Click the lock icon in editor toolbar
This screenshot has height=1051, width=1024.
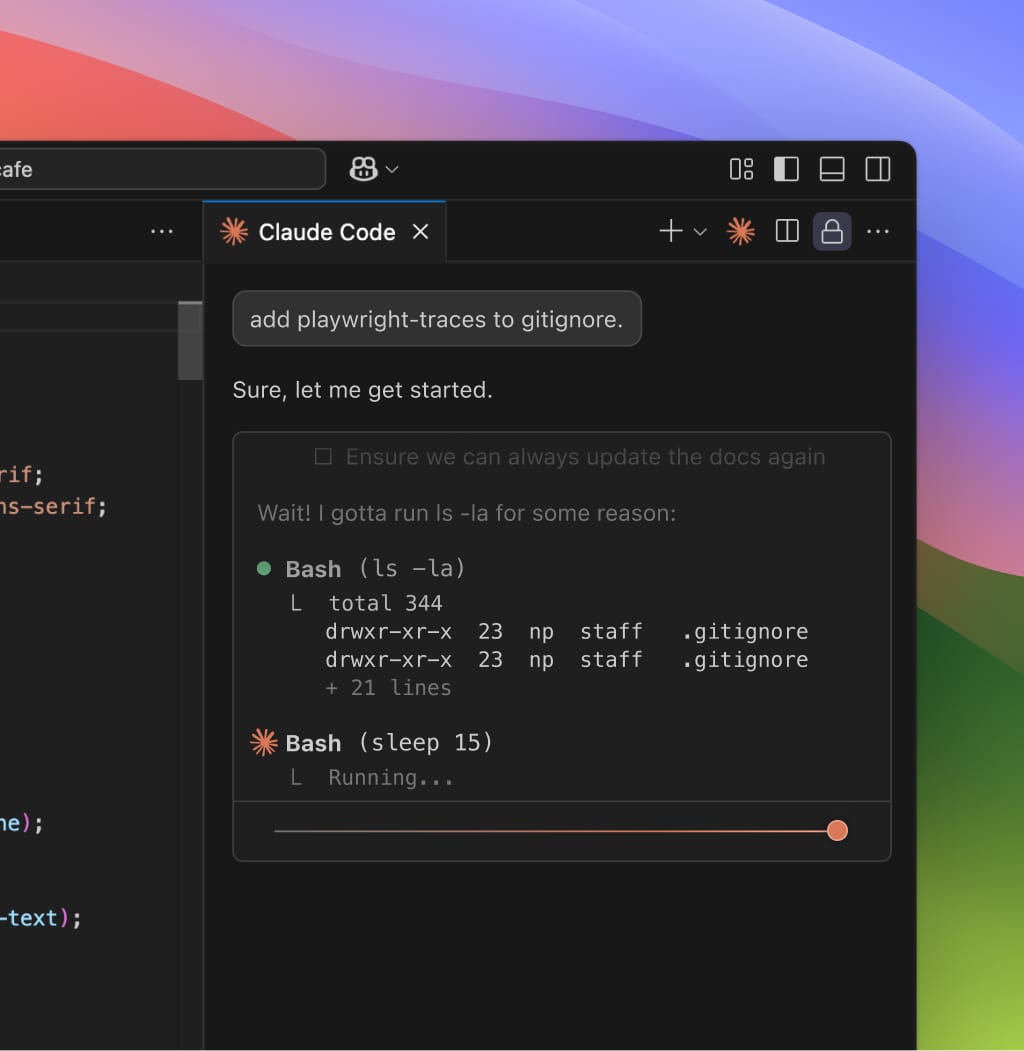832,232
